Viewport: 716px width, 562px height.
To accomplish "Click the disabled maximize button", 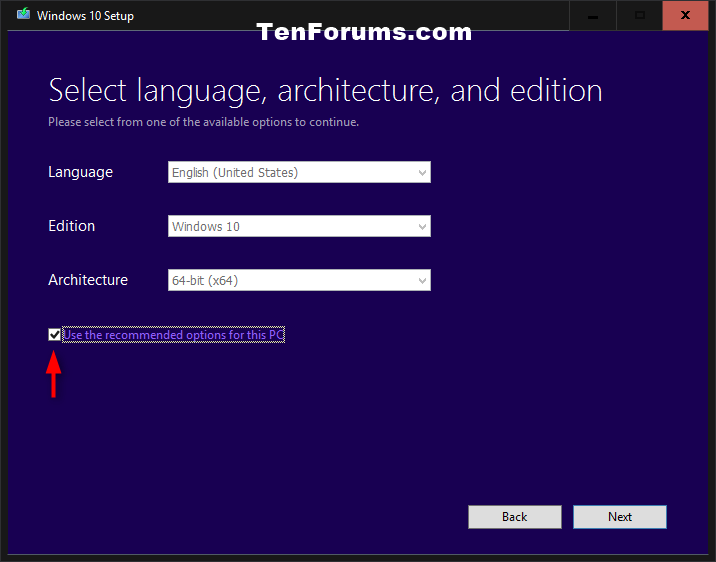I will [639, 16].
